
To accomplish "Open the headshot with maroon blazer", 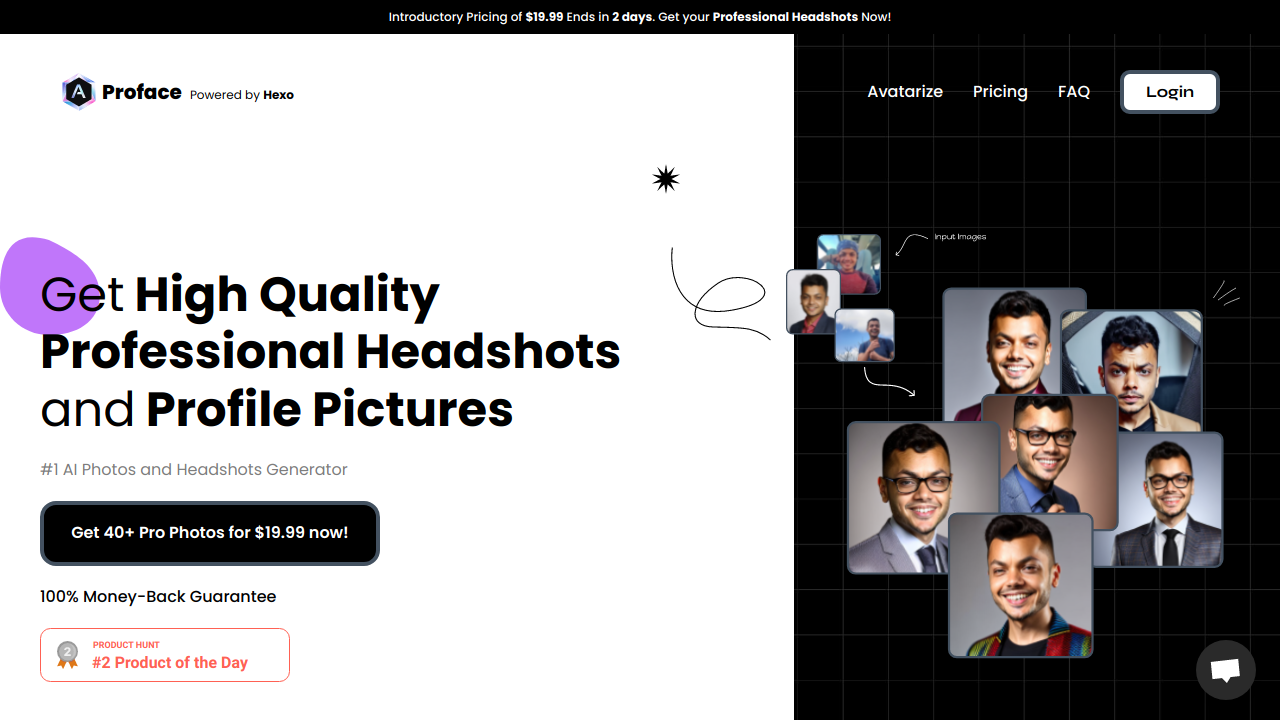I will point(1015,340).
